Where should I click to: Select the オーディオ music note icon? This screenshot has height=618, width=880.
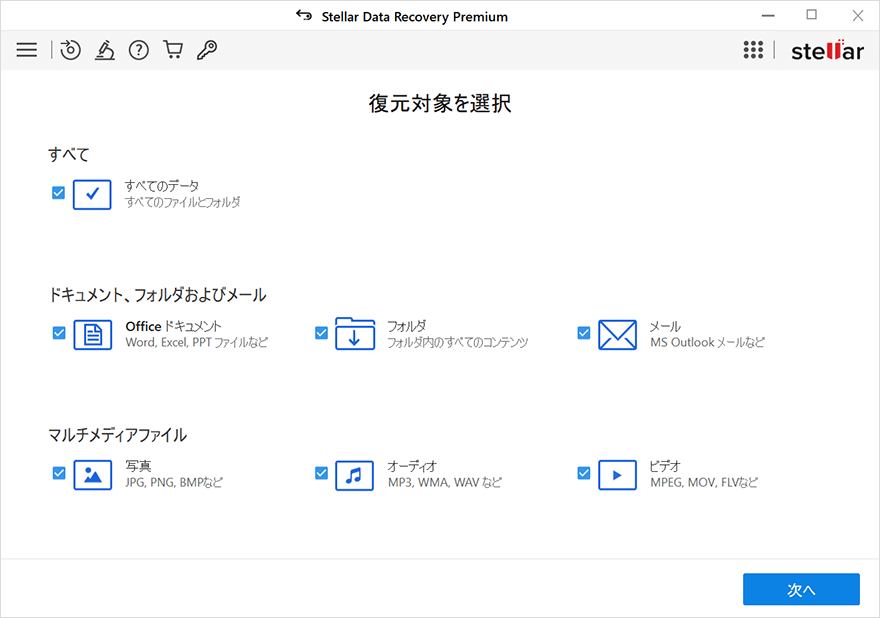(x=354, y=475)
